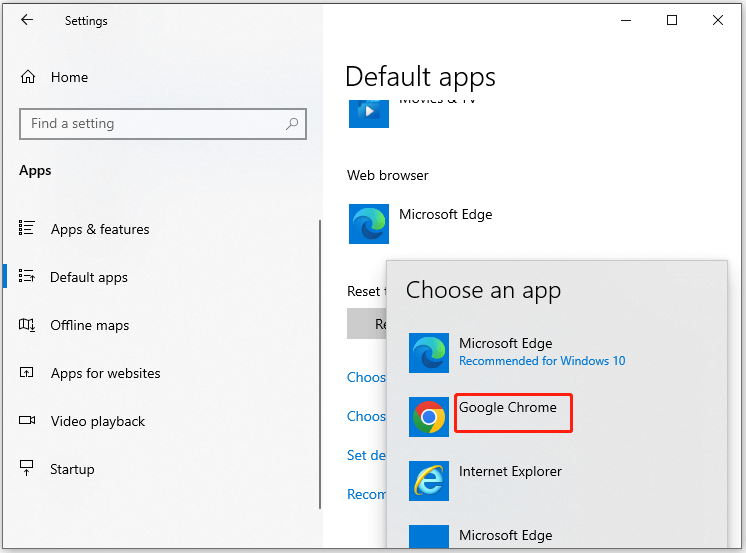Click the Web browser section label
This screenshot has width=746, height=553.
tap(387, 176)
